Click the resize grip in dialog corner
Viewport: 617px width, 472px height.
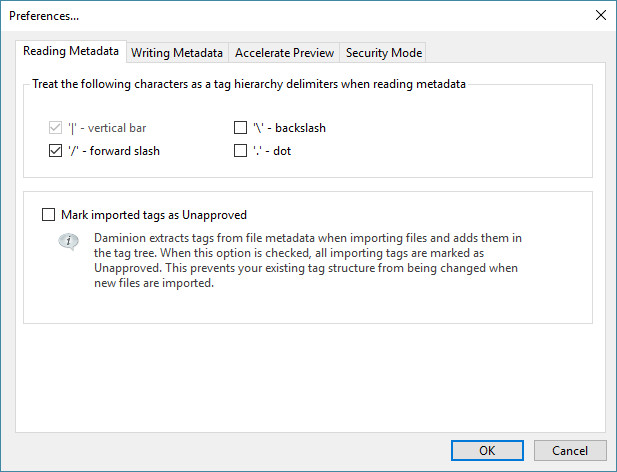(610, 465)
